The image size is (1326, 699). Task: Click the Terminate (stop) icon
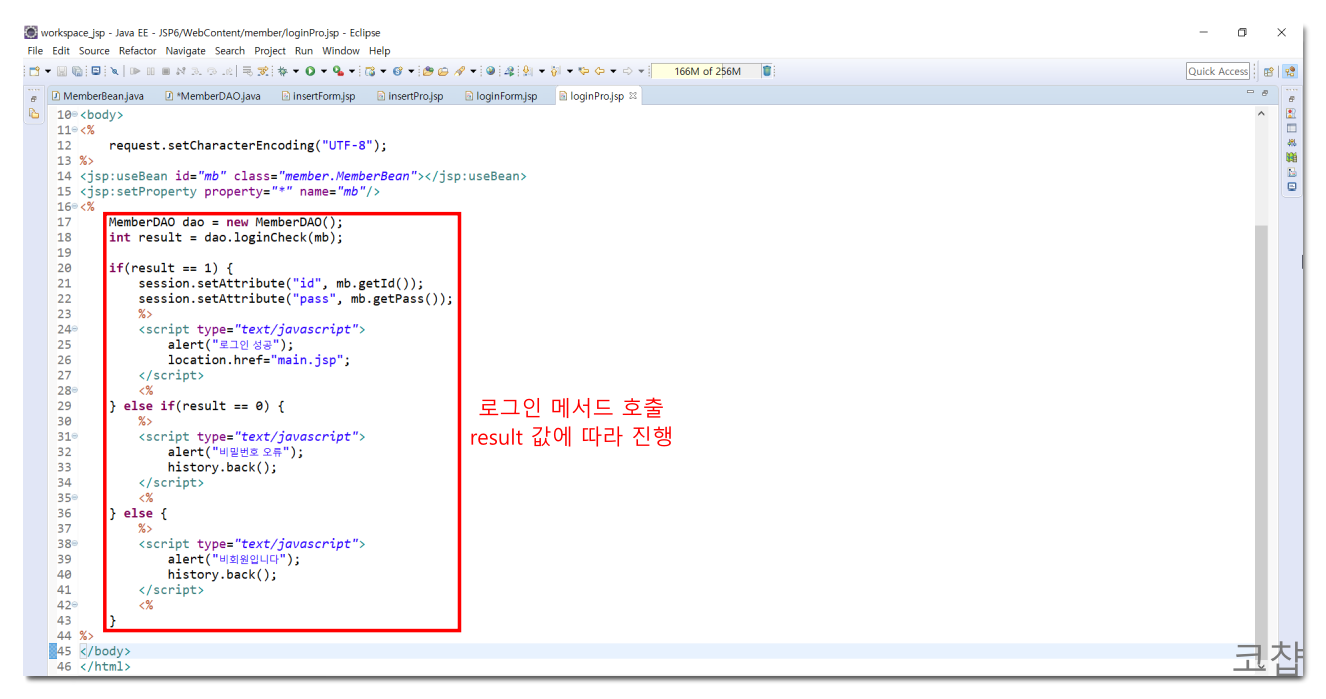(x=166, y=71)
